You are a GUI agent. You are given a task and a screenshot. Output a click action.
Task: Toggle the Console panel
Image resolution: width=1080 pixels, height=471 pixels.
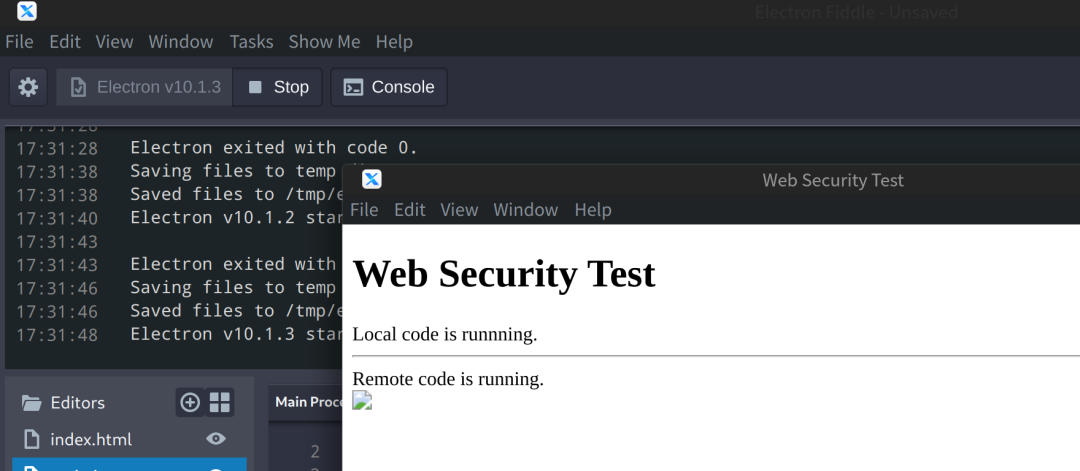click(389, 87)
